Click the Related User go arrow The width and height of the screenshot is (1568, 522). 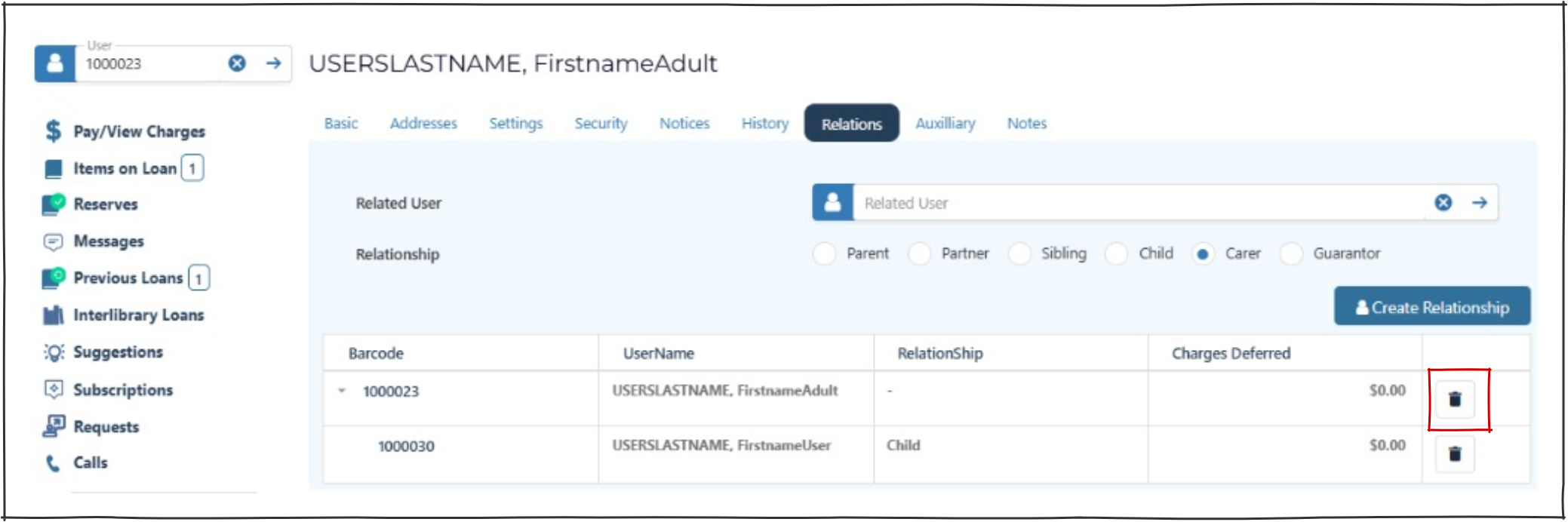[1479, 202]
